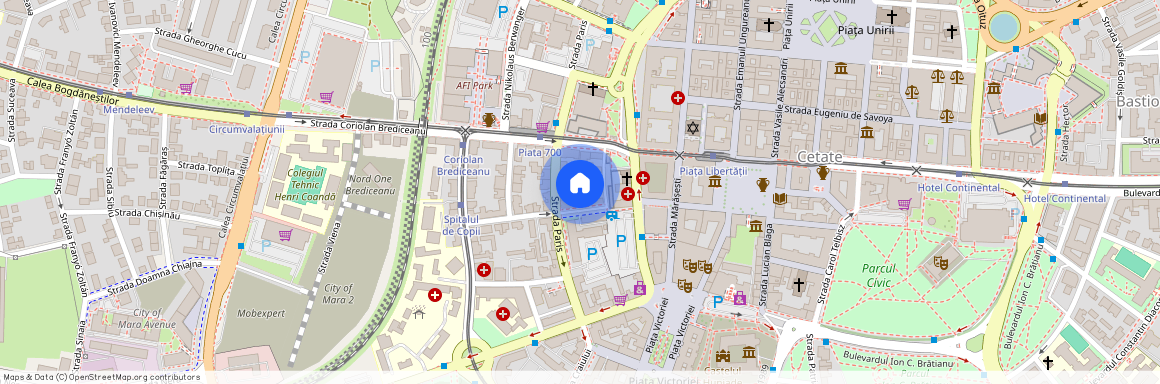The height and width of the screenshot is (384, 1160).
Task: Click the church cross north of Piata 700
Action: [592, 89]
